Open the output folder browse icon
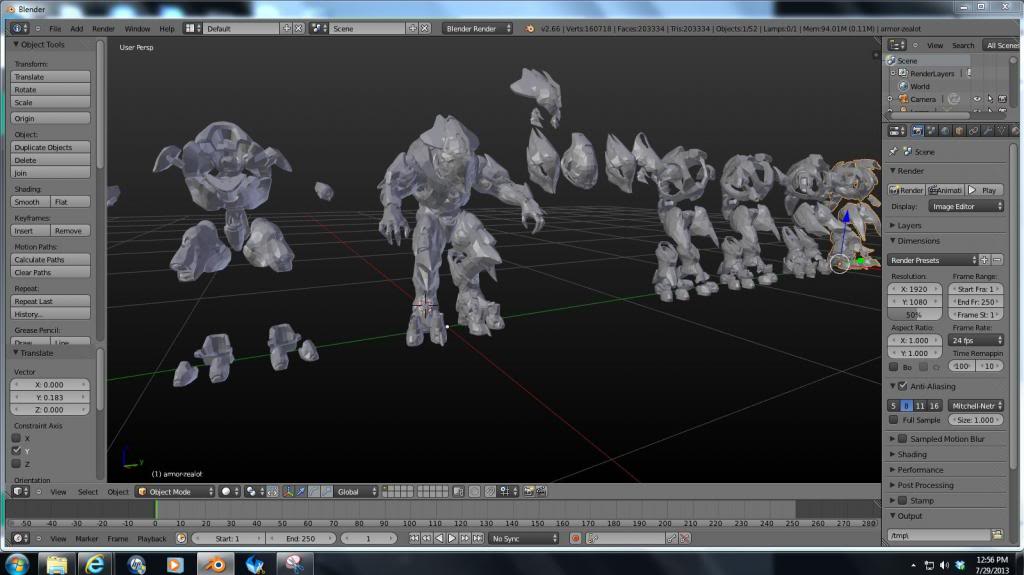 point(996,535)
